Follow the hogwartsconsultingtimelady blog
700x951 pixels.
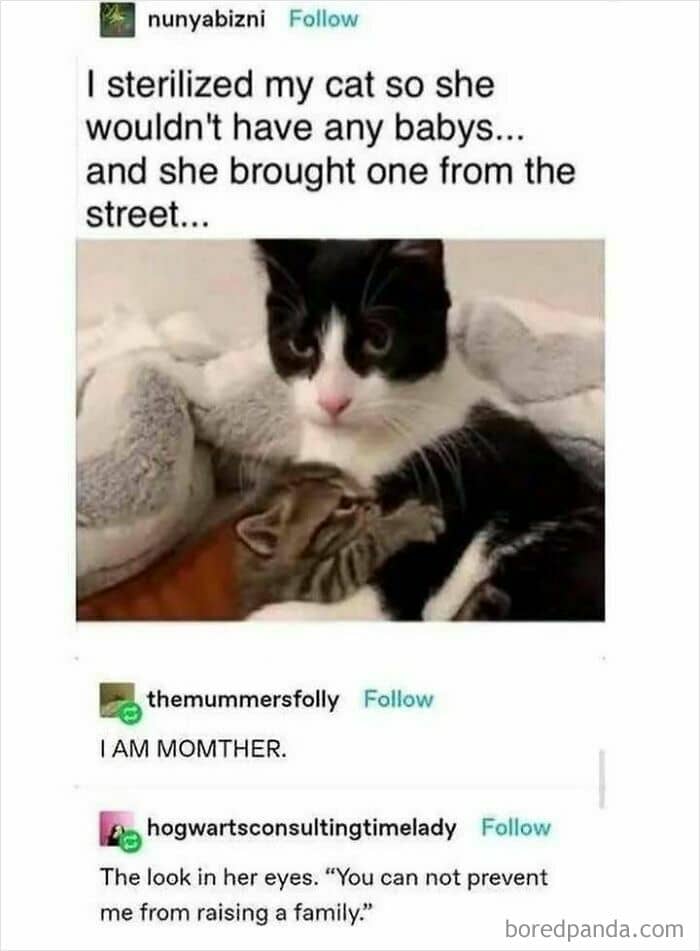click(x=516, y=828)
